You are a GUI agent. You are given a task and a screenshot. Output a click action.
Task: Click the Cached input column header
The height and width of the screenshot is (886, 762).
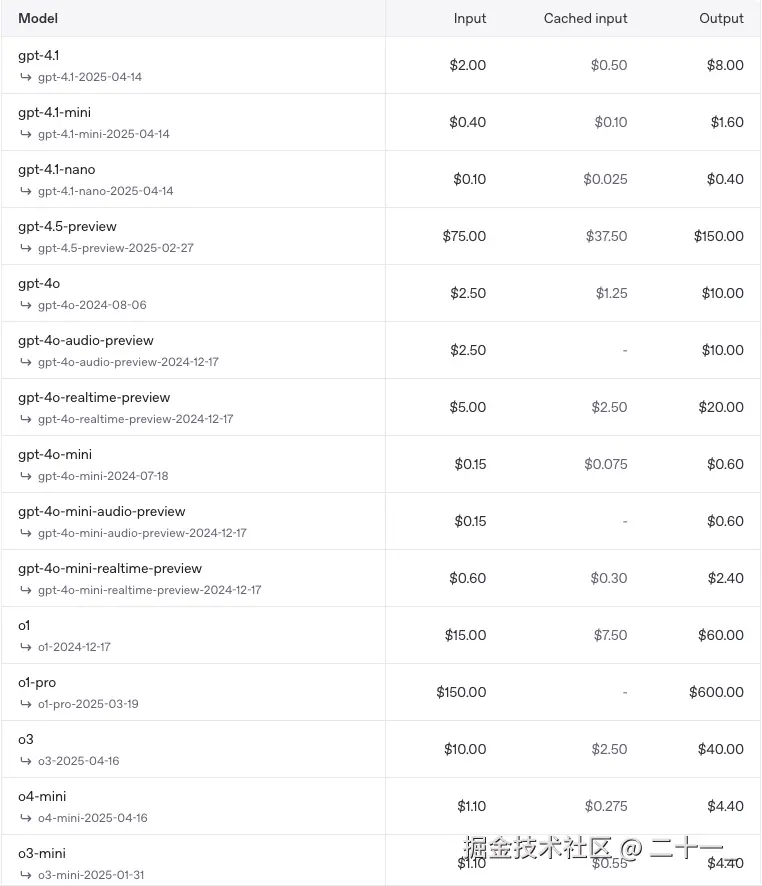585,18
